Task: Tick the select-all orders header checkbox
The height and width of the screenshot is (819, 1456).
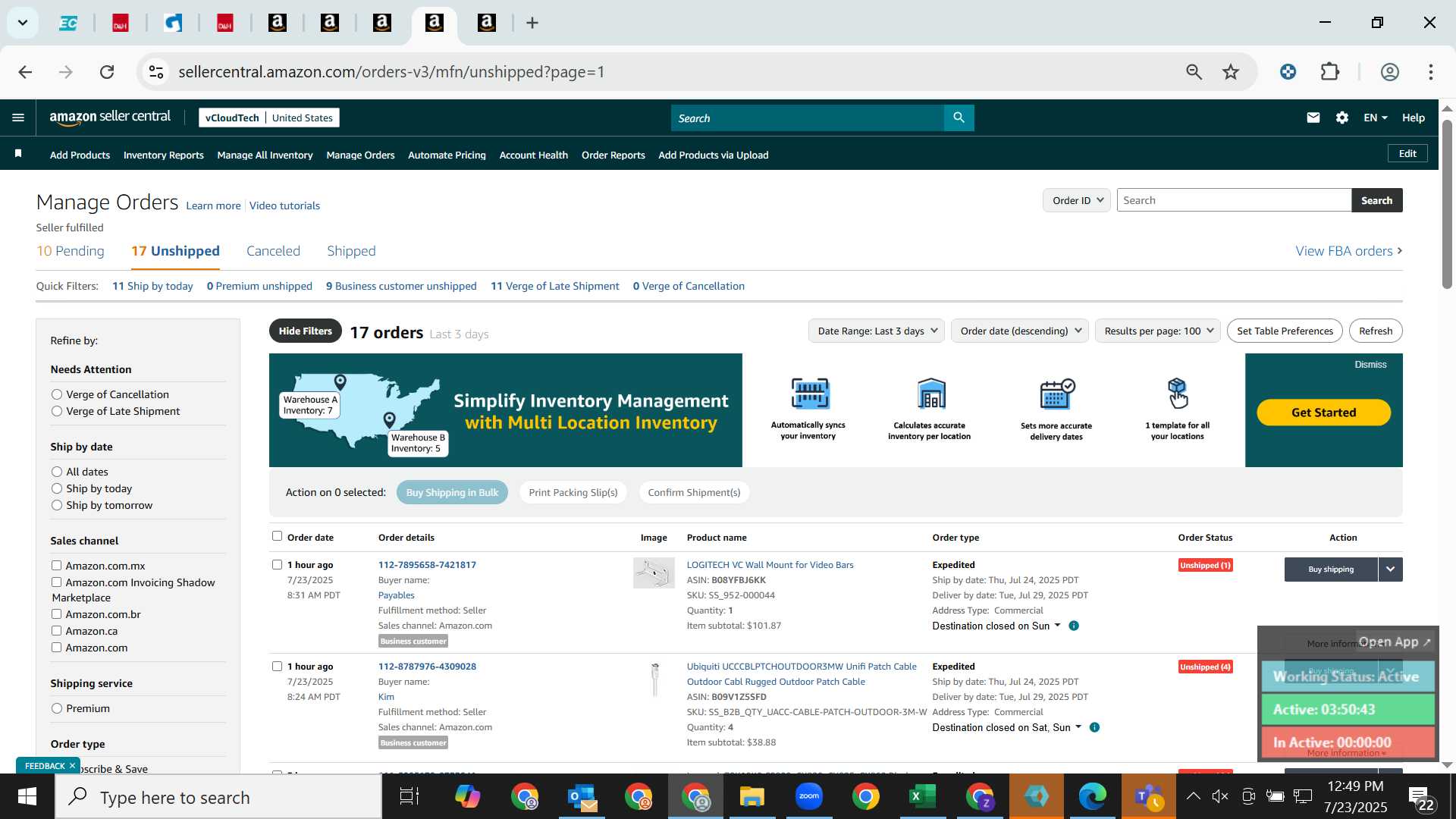Action: pos(277,536)
